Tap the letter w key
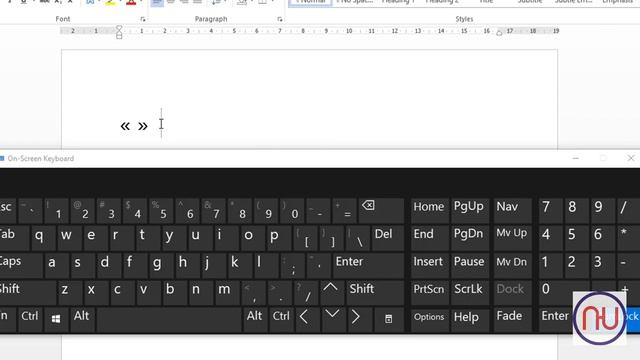This screenshot has height=360, width=640. (x=69, y=238)
